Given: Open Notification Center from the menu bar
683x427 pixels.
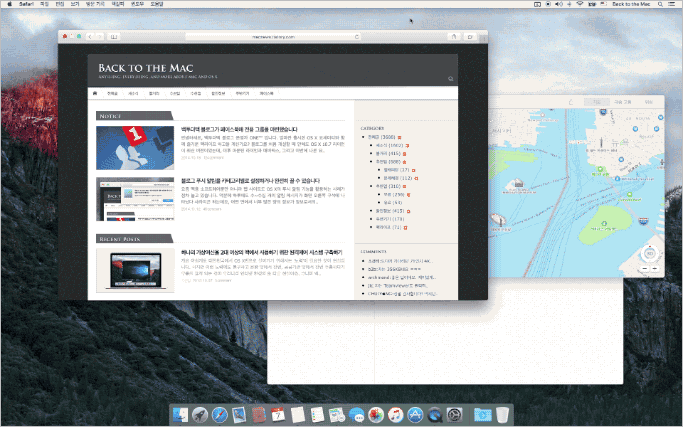Looking at the screenshot, I should [673, 4].
